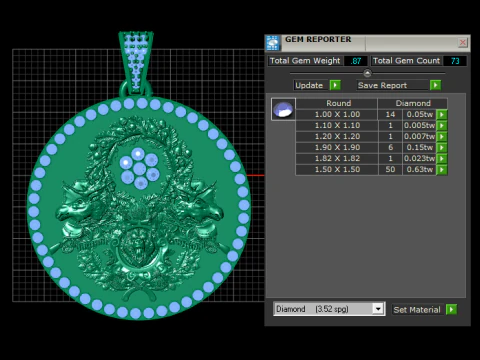Click the Update label

click(309, 85)
